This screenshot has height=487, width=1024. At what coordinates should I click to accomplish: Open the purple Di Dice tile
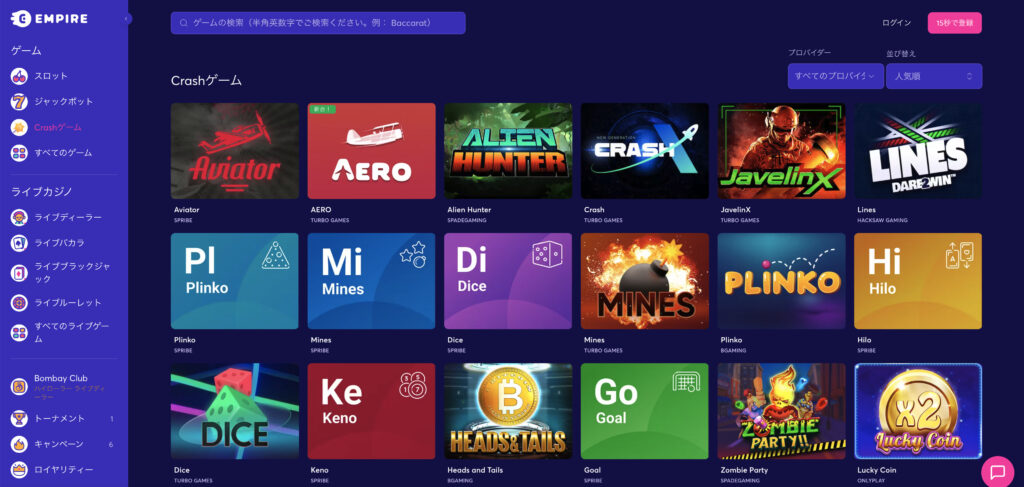coord(508,281)
